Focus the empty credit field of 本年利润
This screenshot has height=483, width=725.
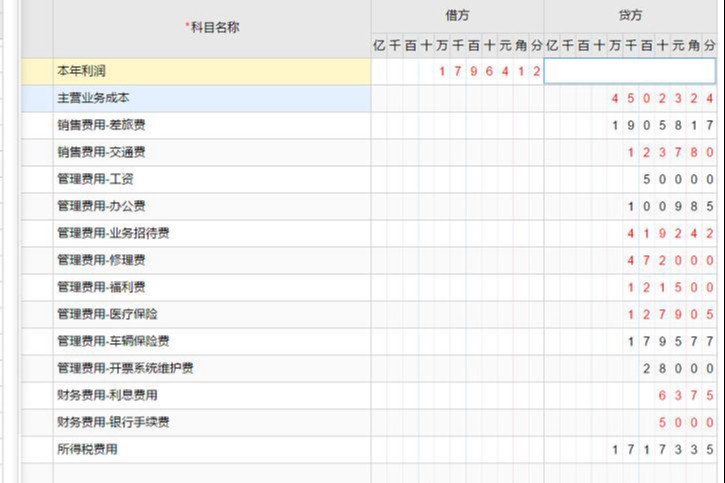630,71
